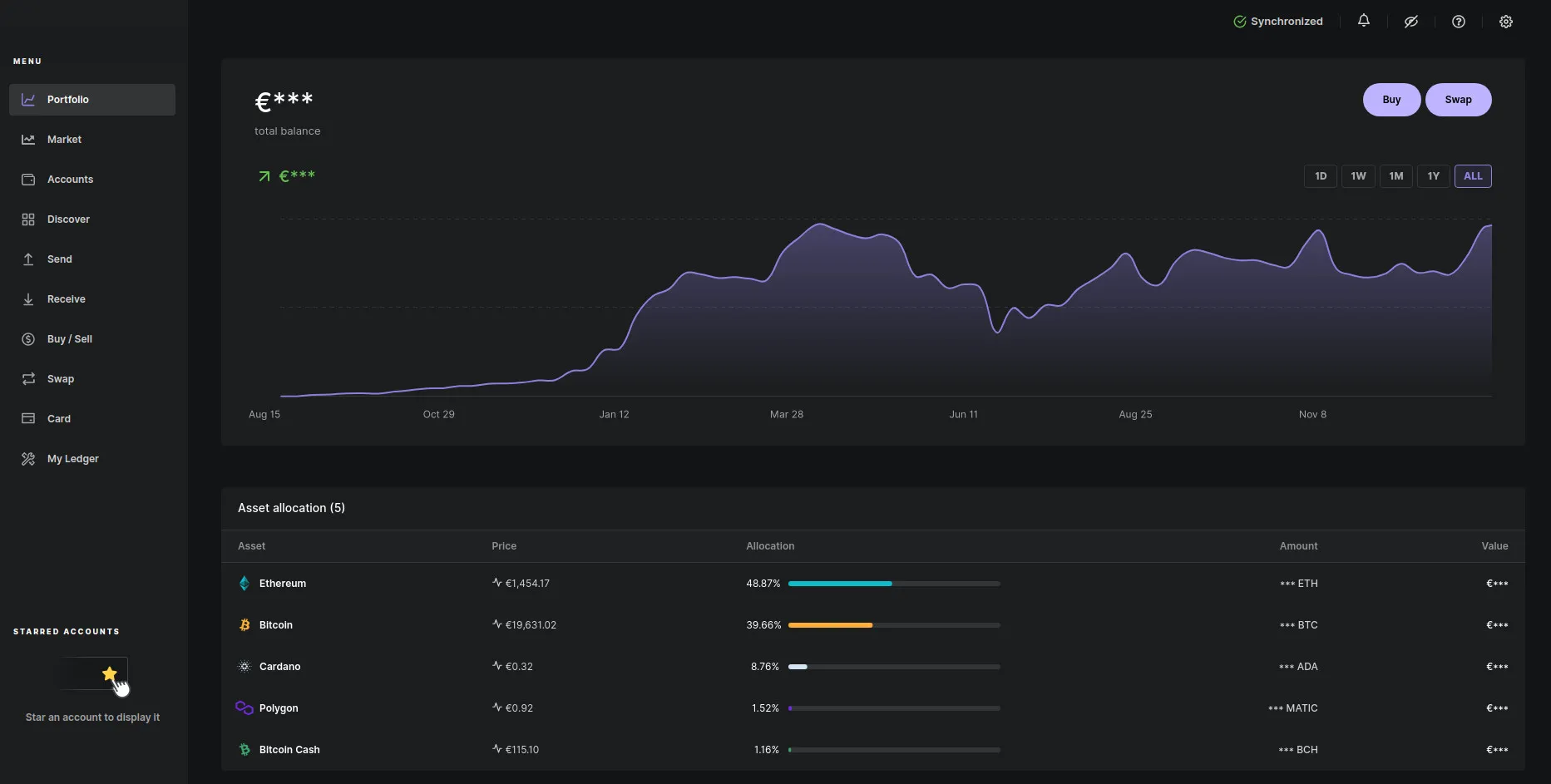Enable the 1D chart range
Screen dimensions: 1551x784
[x=1321, y=175]
